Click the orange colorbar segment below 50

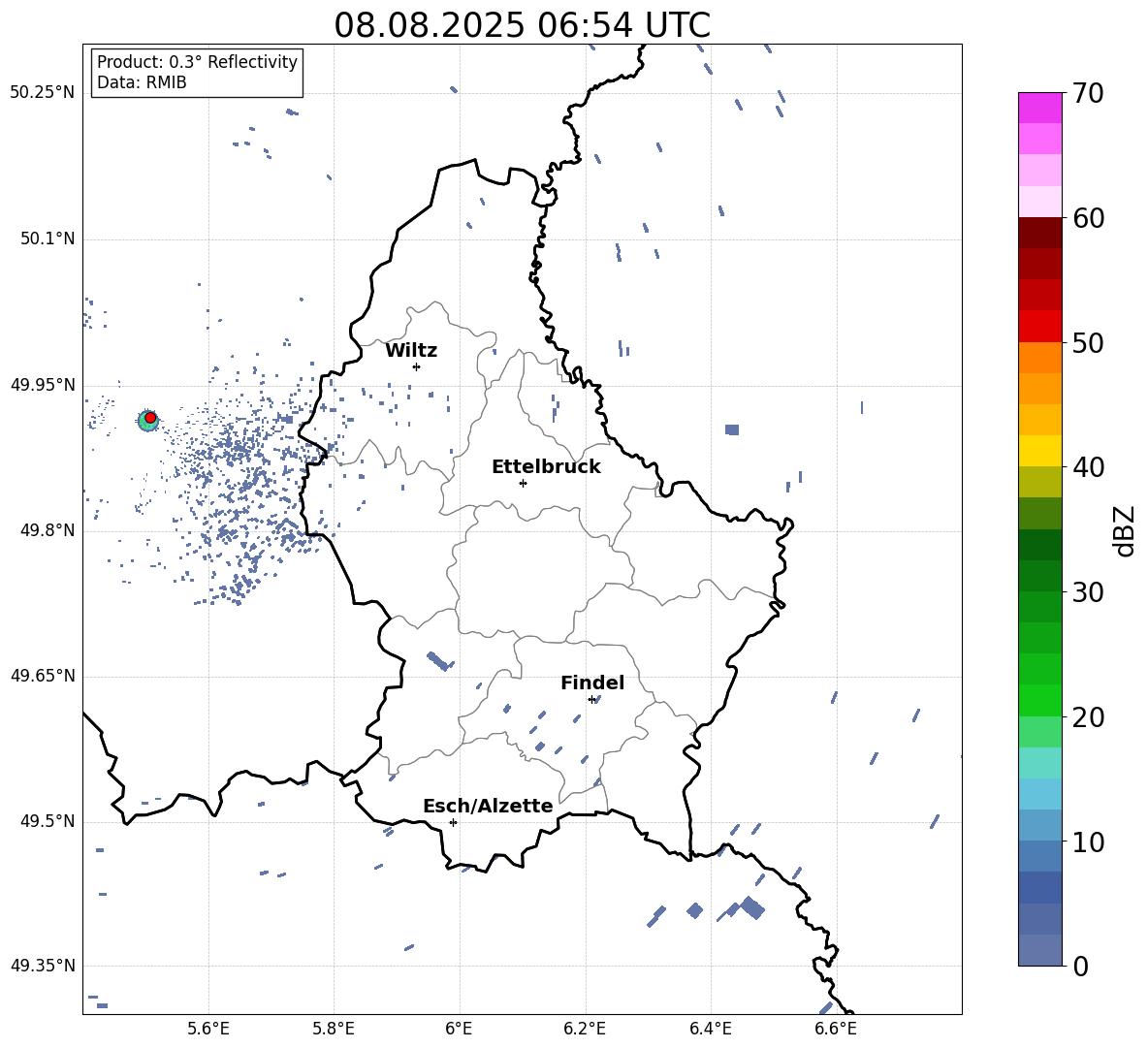pos(1039,358)
